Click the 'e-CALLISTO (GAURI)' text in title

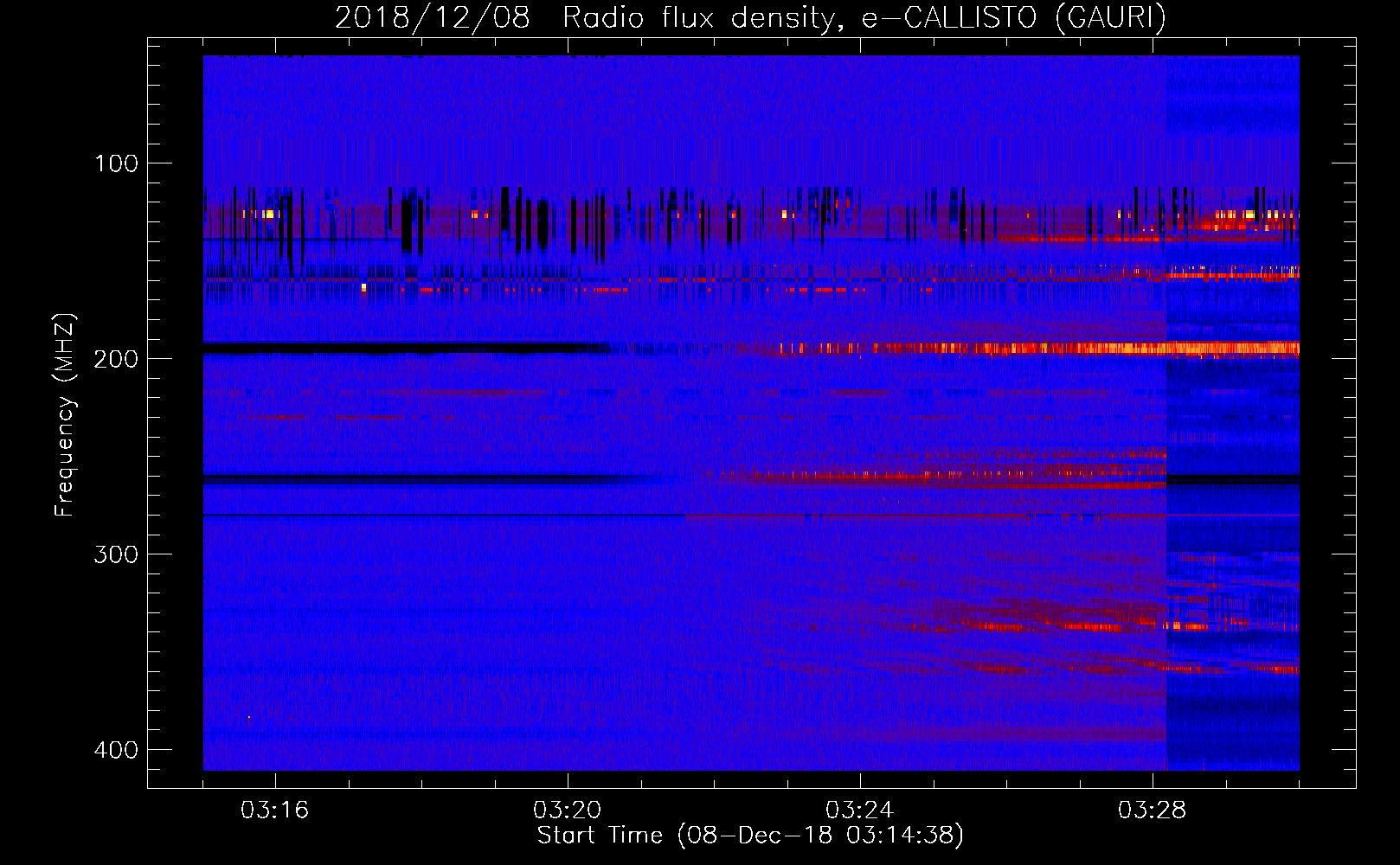[x=1014, y=17]
